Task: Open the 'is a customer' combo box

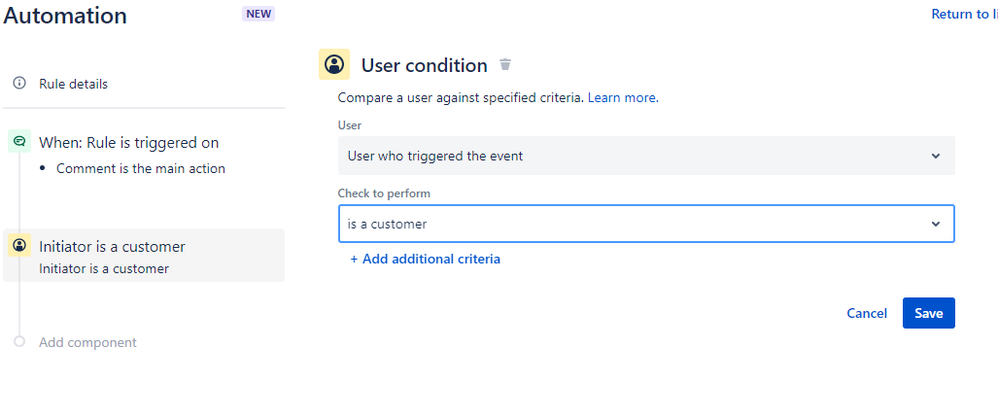Action: (x=646, y=224)
